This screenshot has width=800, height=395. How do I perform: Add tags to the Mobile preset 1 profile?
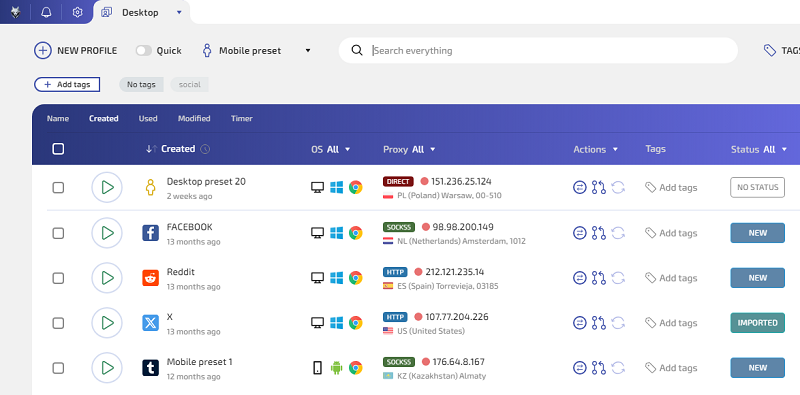671,368
